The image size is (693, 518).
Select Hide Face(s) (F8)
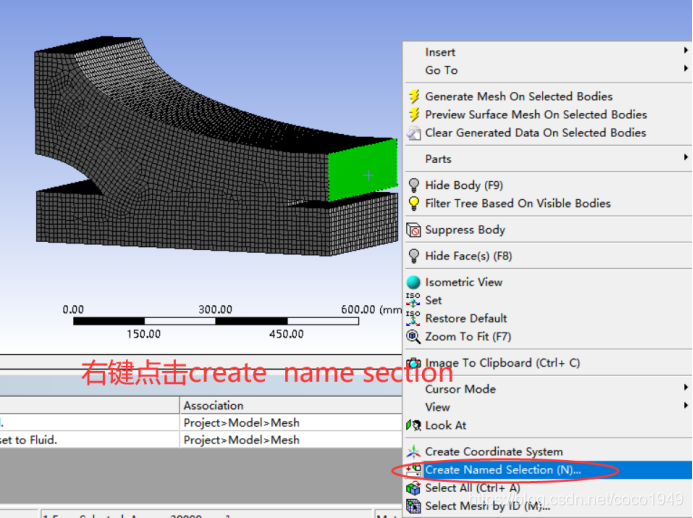click(x=548, y=256)
